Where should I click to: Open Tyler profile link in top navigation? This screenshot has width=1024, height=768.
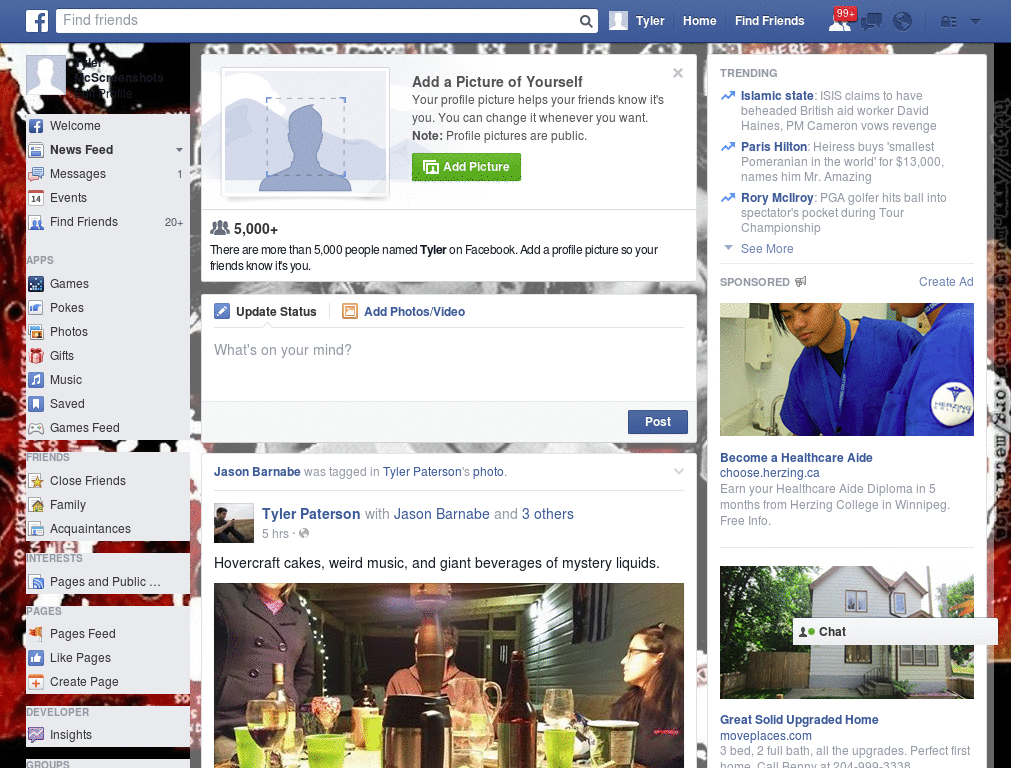tap(650, 21)
